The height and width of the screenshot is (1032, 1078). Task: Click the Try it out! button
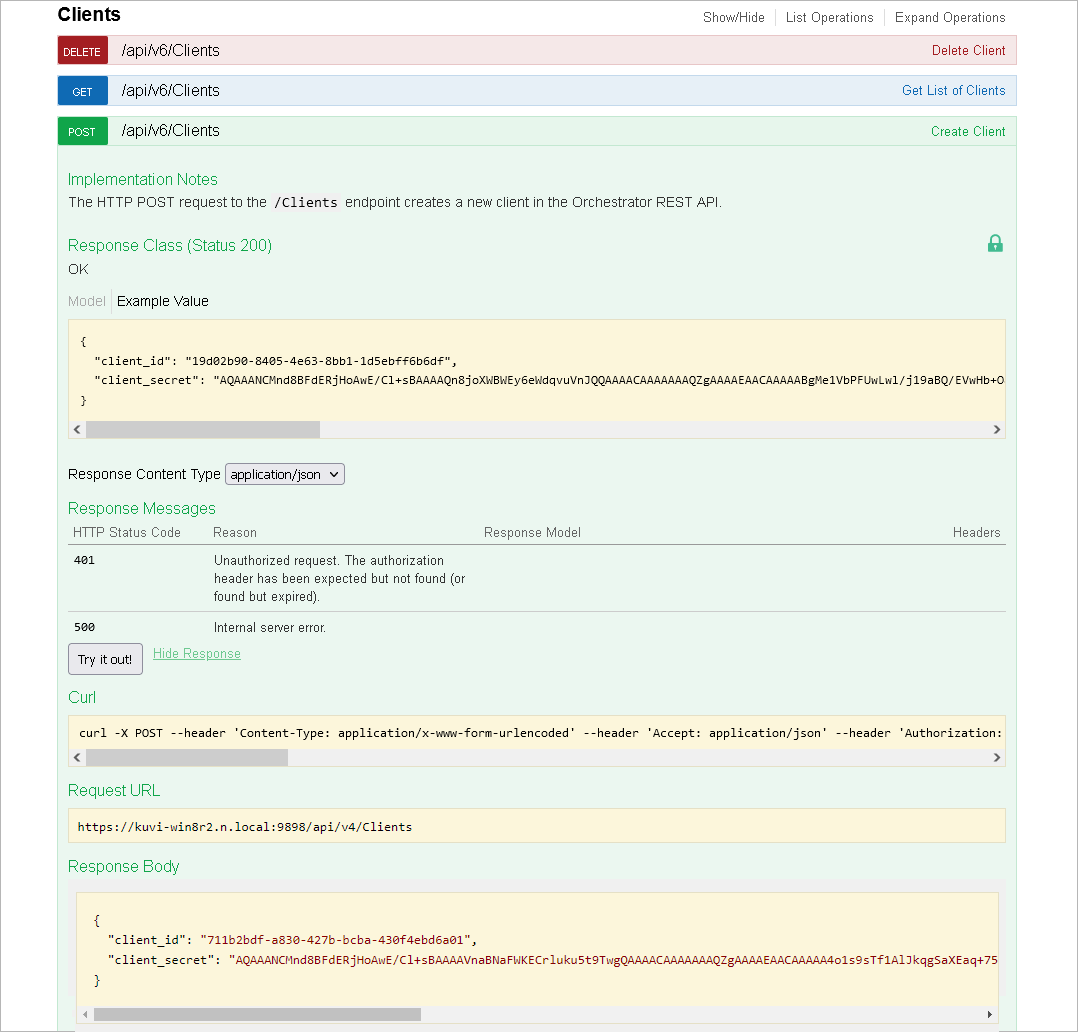point(105,659)
